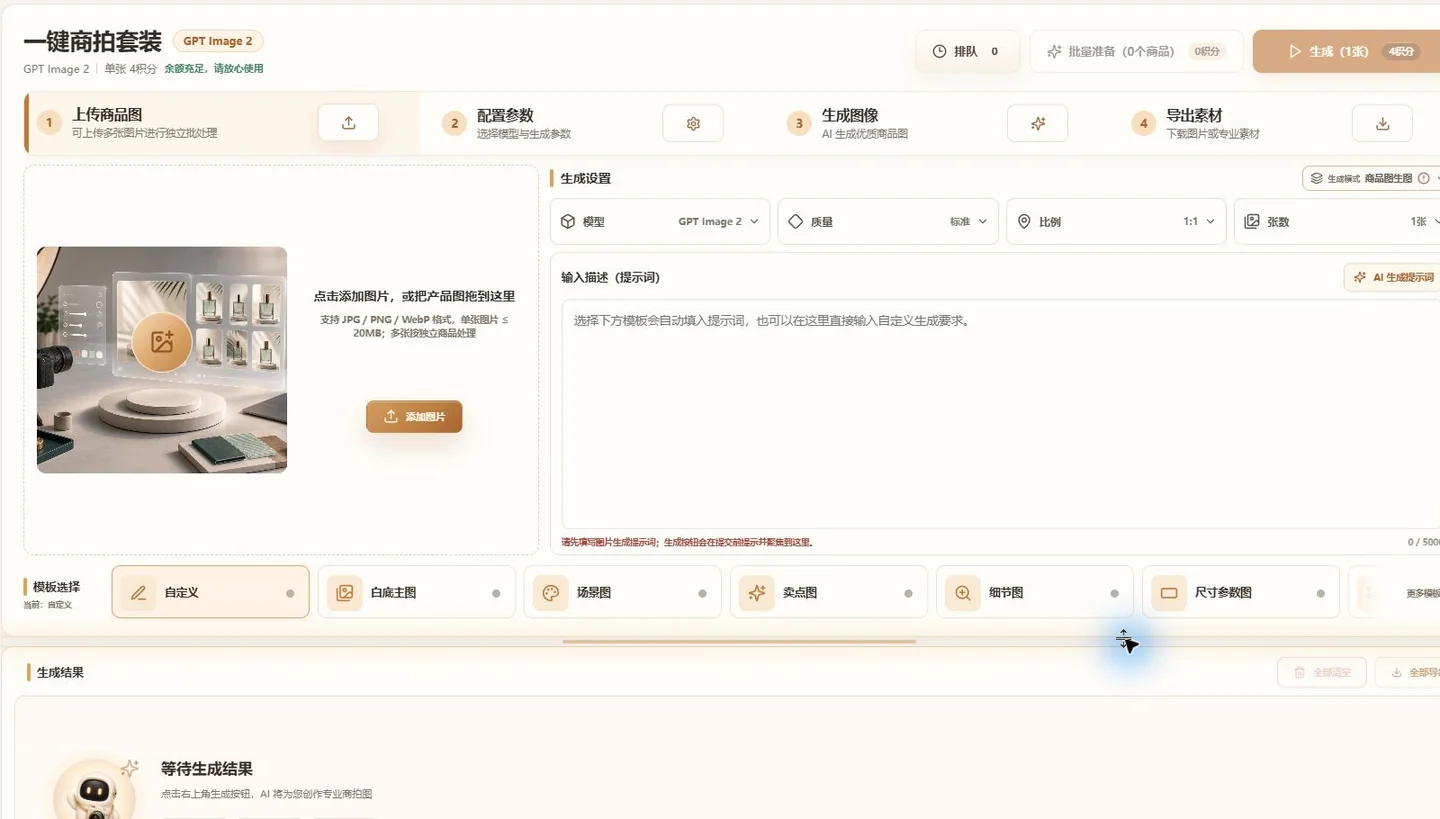
Task: Click the clock icon in 排队 button
Action: coord(939,51)
